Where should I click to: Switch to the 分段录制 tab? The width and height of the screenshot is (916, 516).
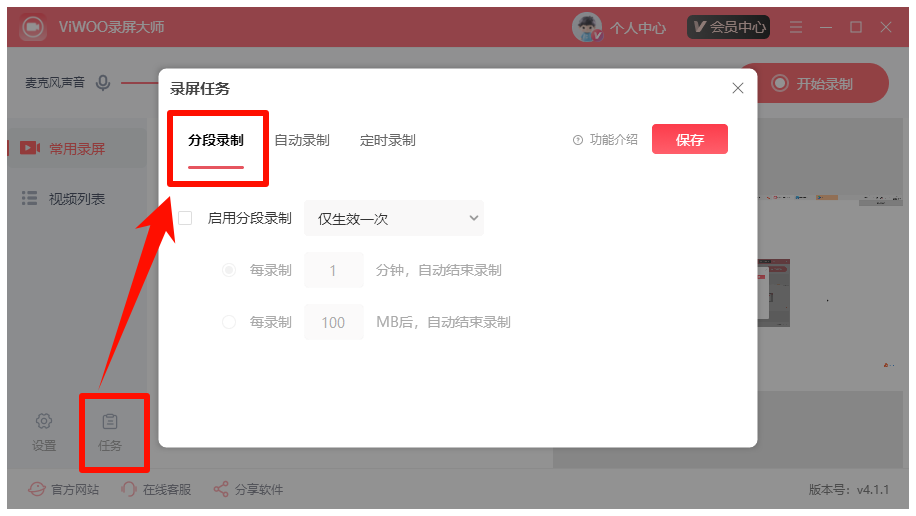[216, 140]
